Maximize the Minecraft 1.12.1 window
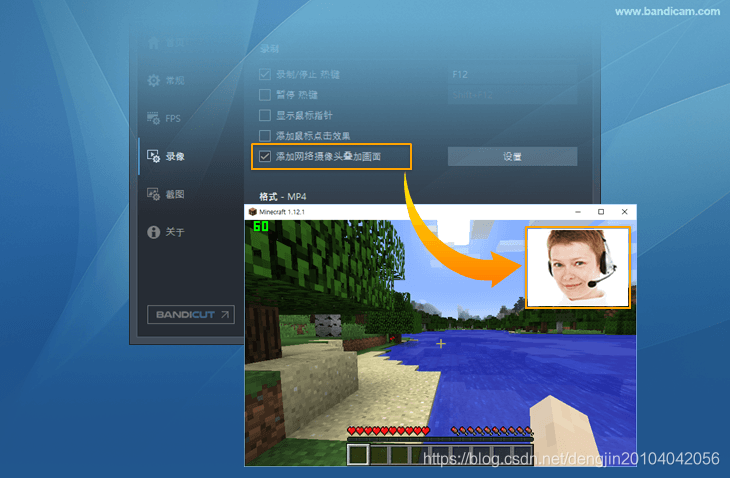The image size is (730, 478). click(x=601, y=212)
